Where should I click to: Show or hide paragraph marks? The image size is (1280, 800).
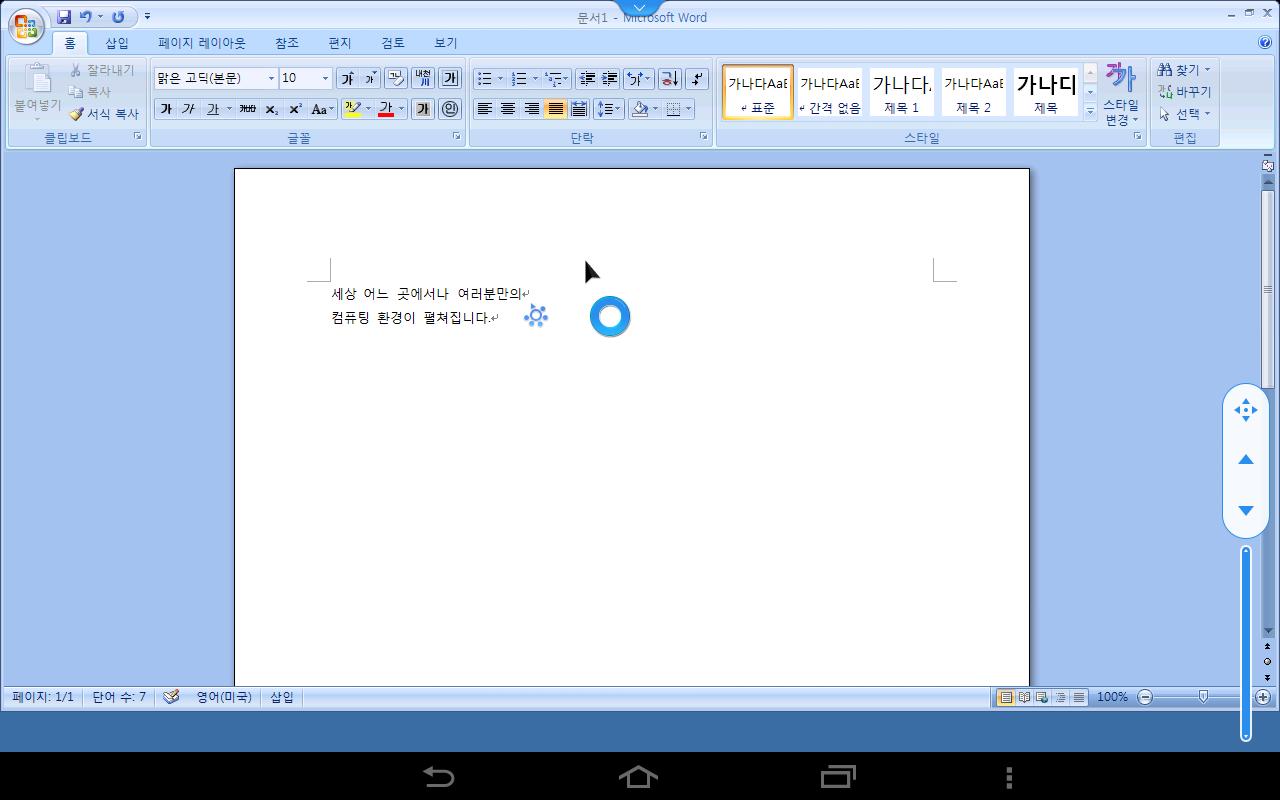point(697,78)
